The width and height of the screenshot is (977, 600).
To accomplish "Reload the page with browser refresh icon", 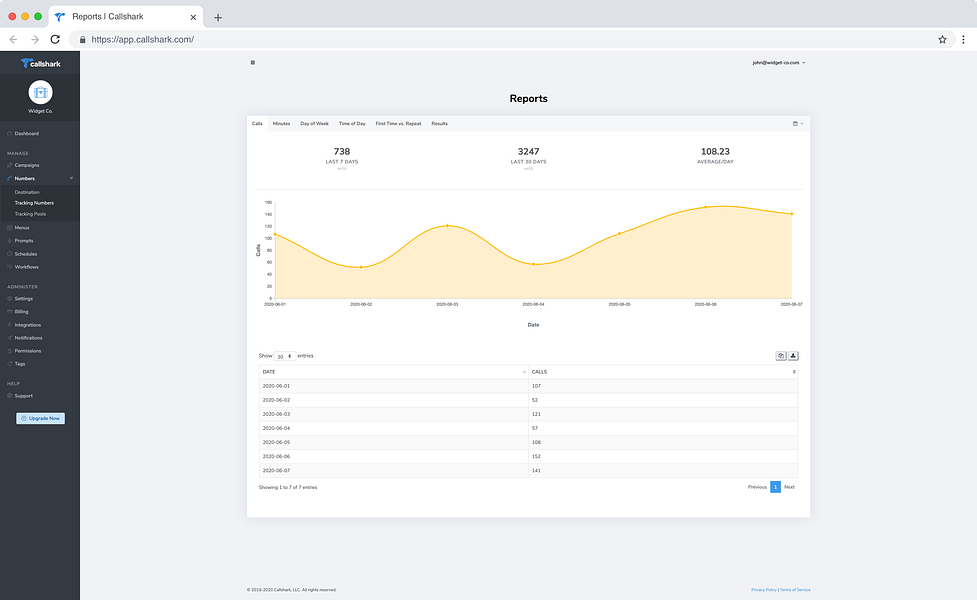I will [55, 39].
